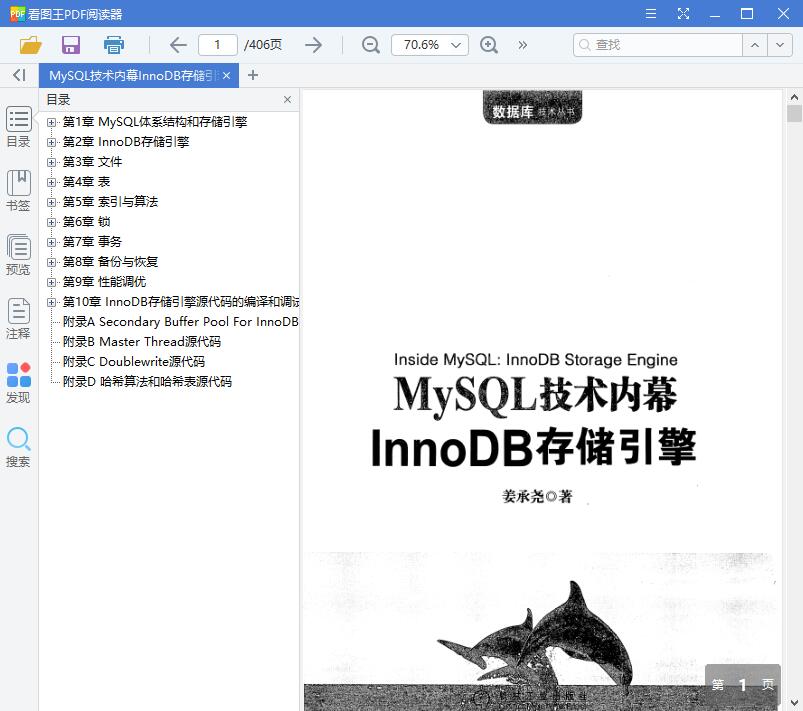
Task: Open the 书签 bookmarks sidebar panel
Action: point(18,191)
